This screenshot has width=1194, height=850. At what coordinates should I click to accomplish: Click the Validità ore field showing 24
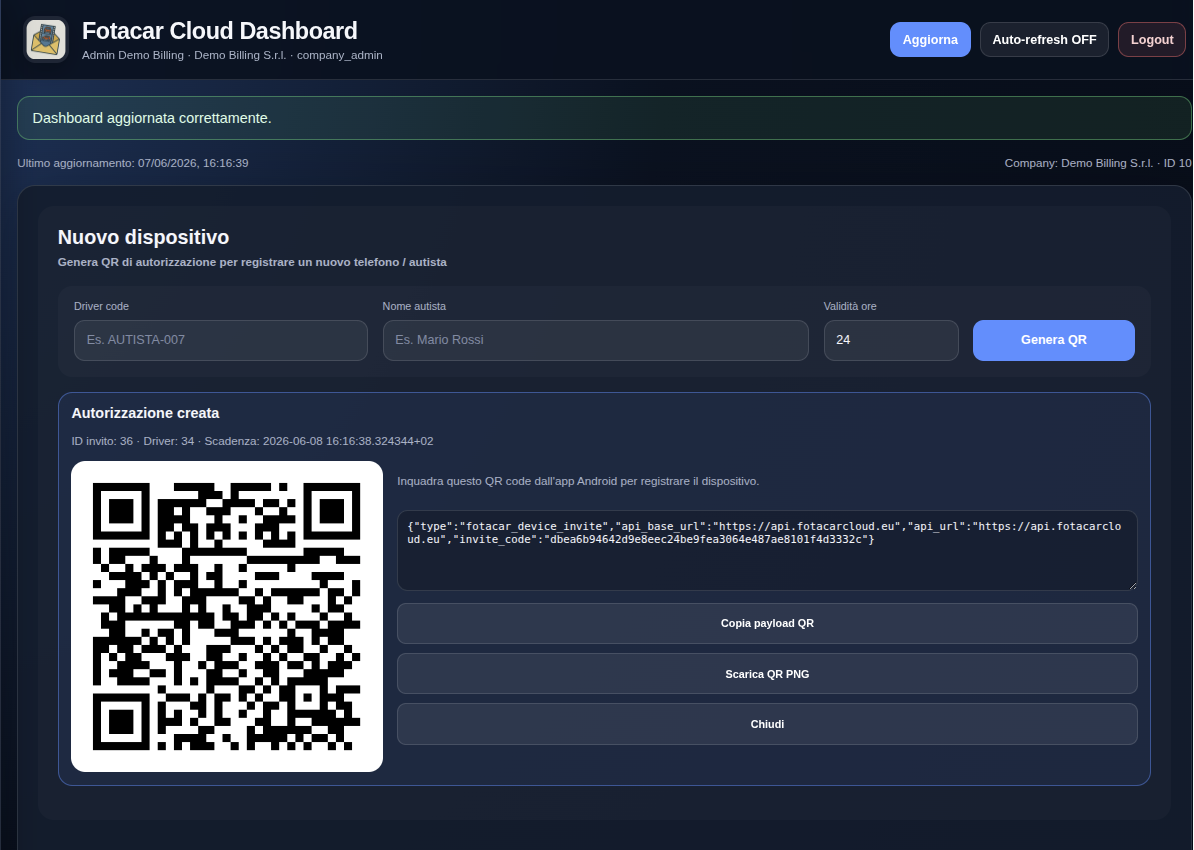coord(891,340)
